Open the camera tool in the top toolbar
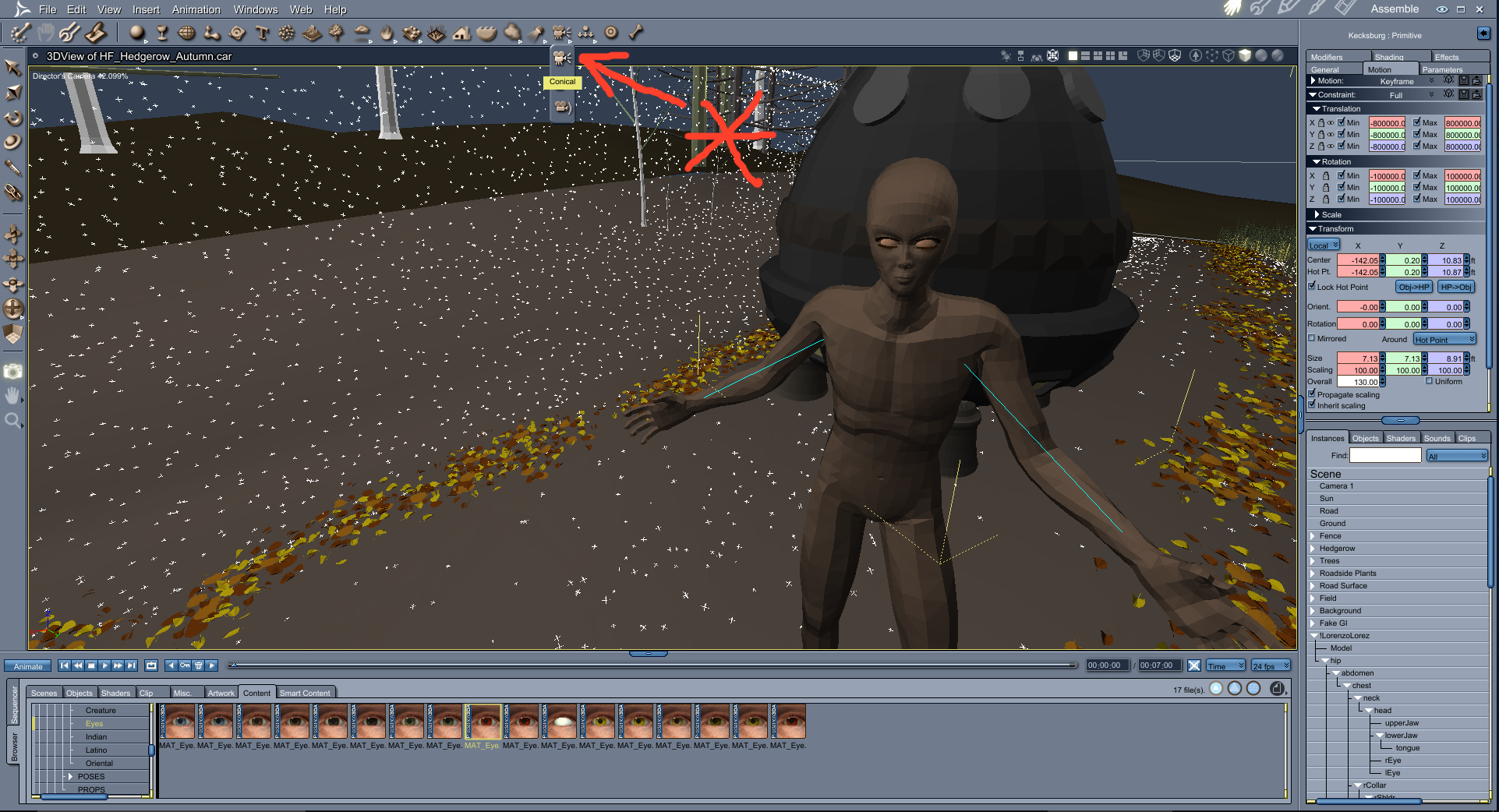Screen dimensions: 1499x812 pyautogui.click(x=561, y=32)
